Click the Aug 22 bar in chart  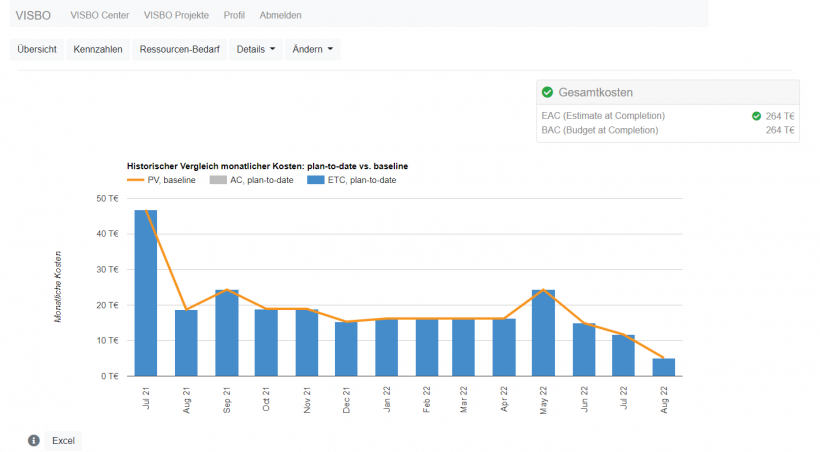tap(664, 367)
